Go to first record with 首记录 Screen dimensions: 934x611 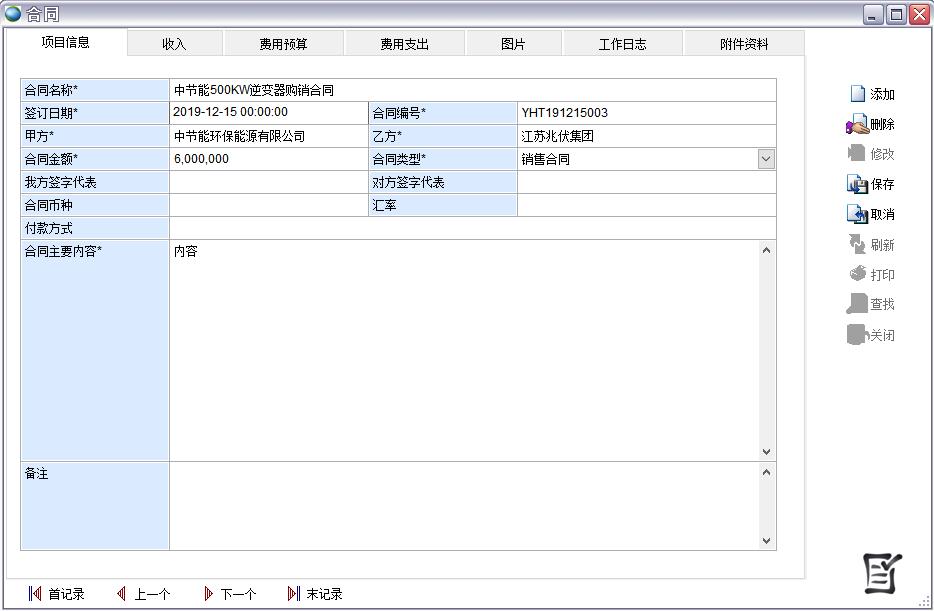pyautogui.click(x=57, y=594)
